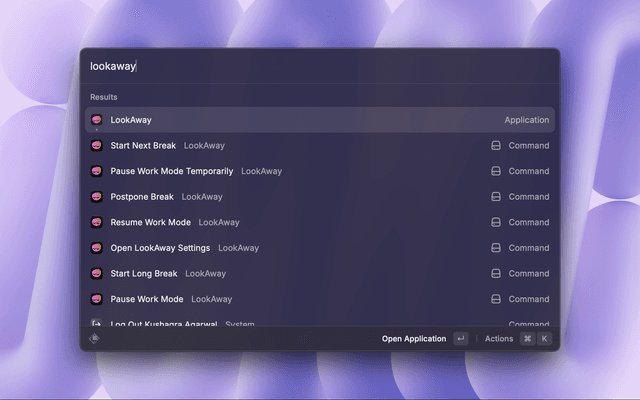Select the Log Out system command

pyautogui.click(x=164, y=324)
